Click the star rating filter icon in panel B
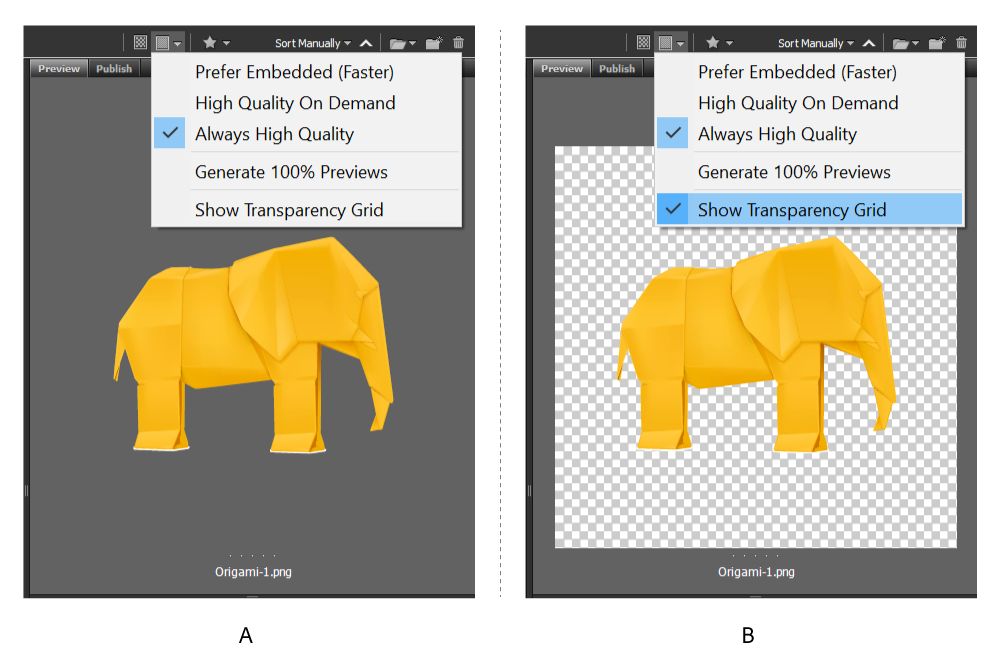 point(713,42)
